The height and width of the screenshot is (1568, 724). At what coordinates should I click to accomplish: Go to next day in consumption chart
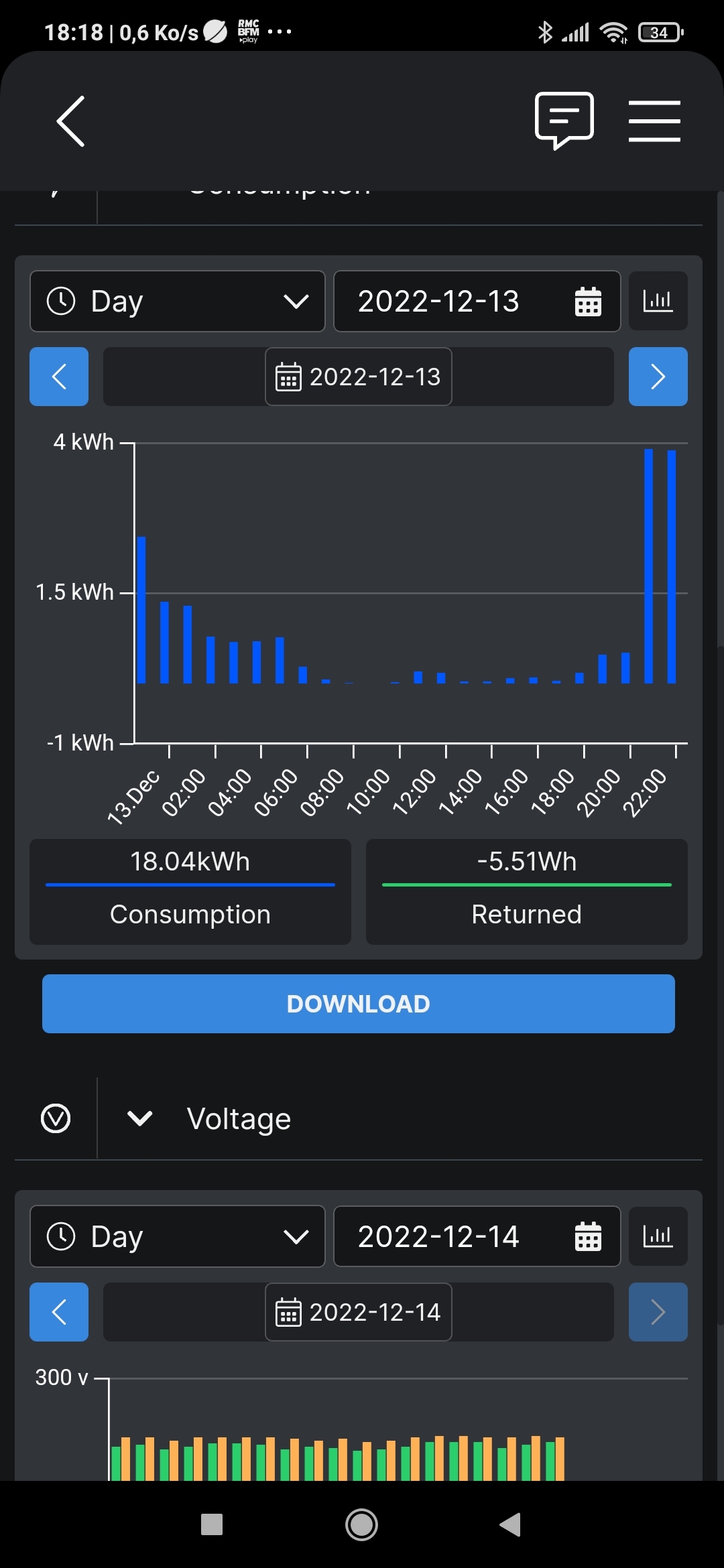658,377
